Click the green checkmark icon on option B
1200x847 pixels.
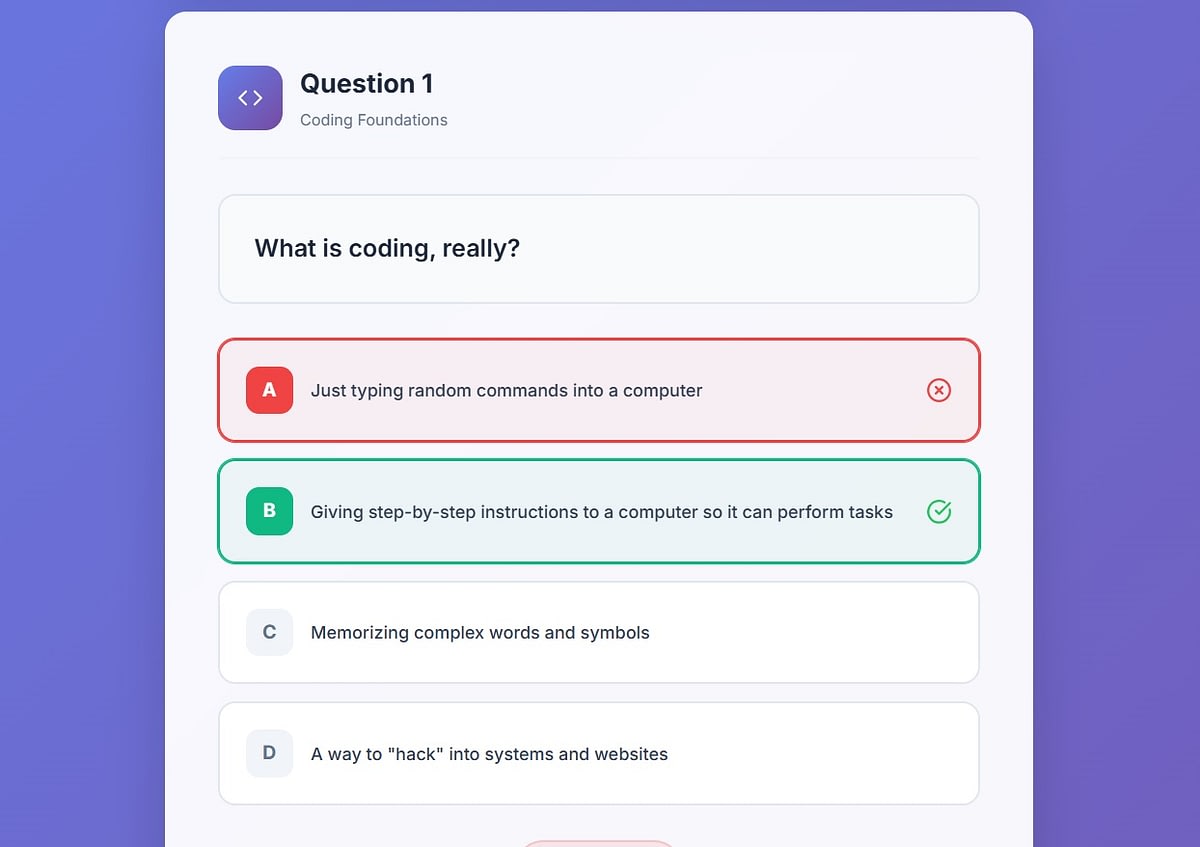(938, 512)
